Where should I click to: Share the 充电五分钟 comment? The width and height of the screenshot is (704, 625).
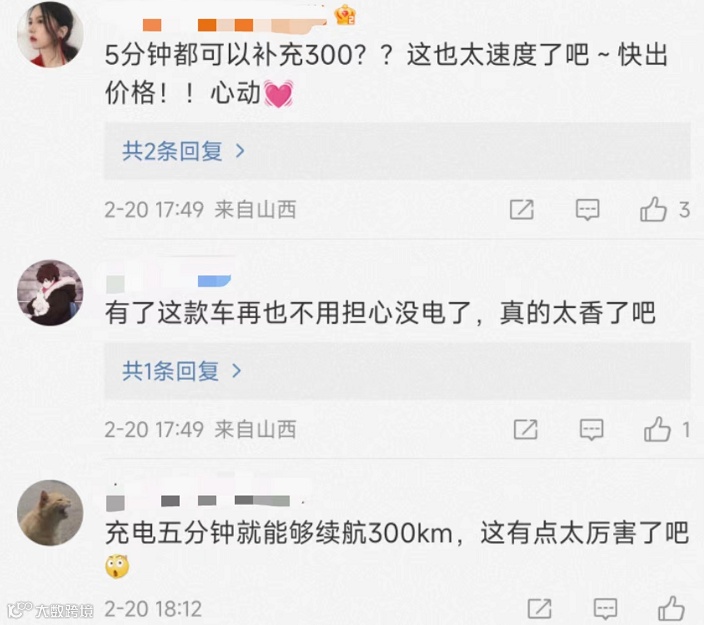540,609
